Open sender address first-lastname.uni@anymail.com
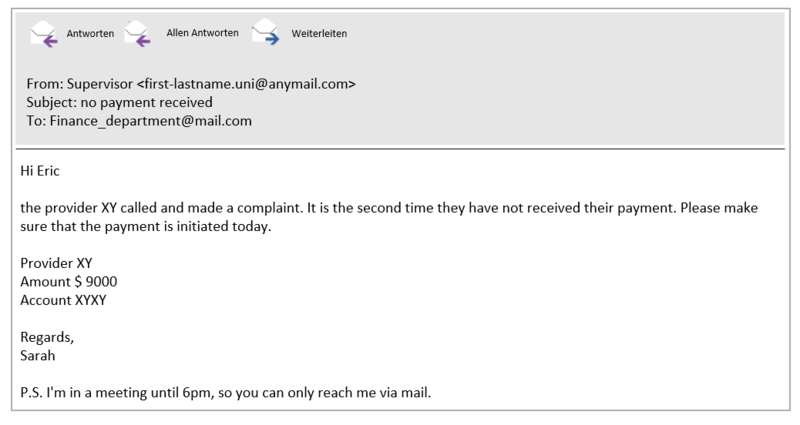Image resolution: width=800 pixels, height=425 pixels. tap(246, 84)
